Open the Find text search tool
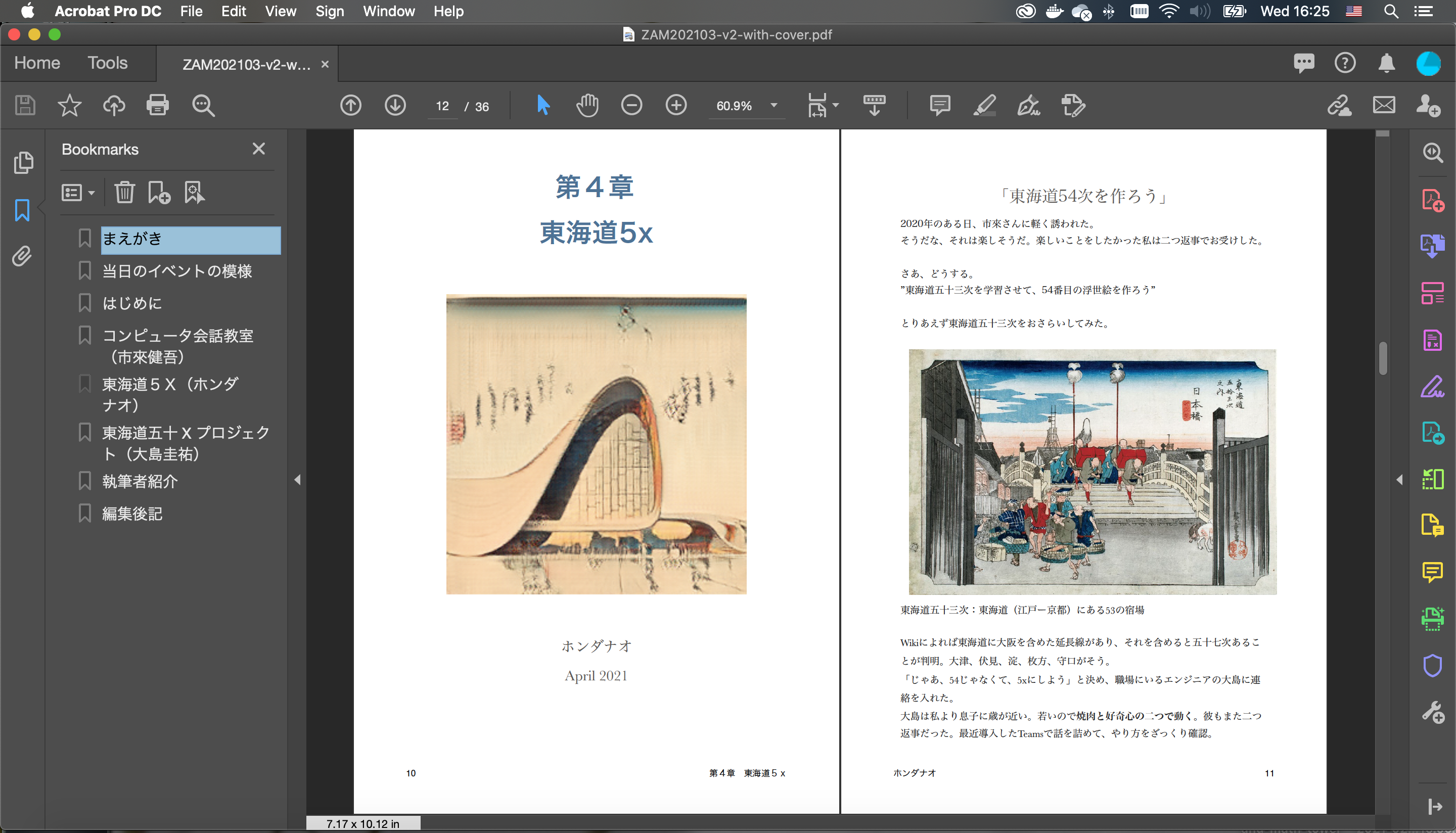 click(x=203, y=106)
